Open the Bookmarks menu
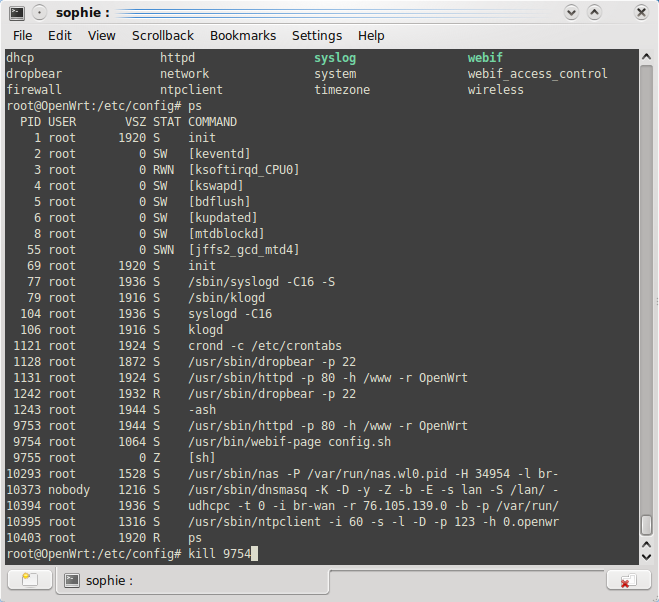 click(243, 36)
